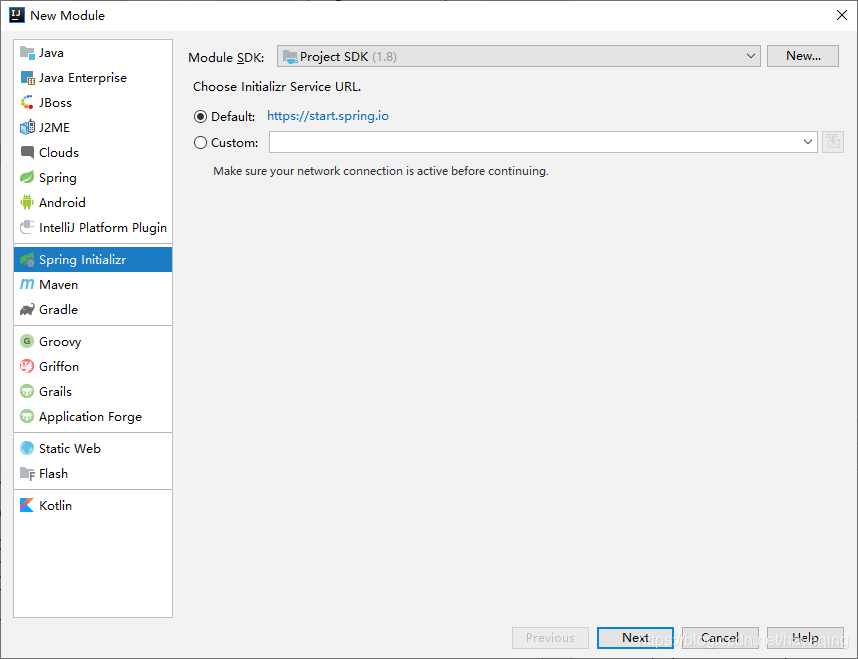
Task: Select IntelliJ Platform Plugin in the list
Action: pos(93,227)
